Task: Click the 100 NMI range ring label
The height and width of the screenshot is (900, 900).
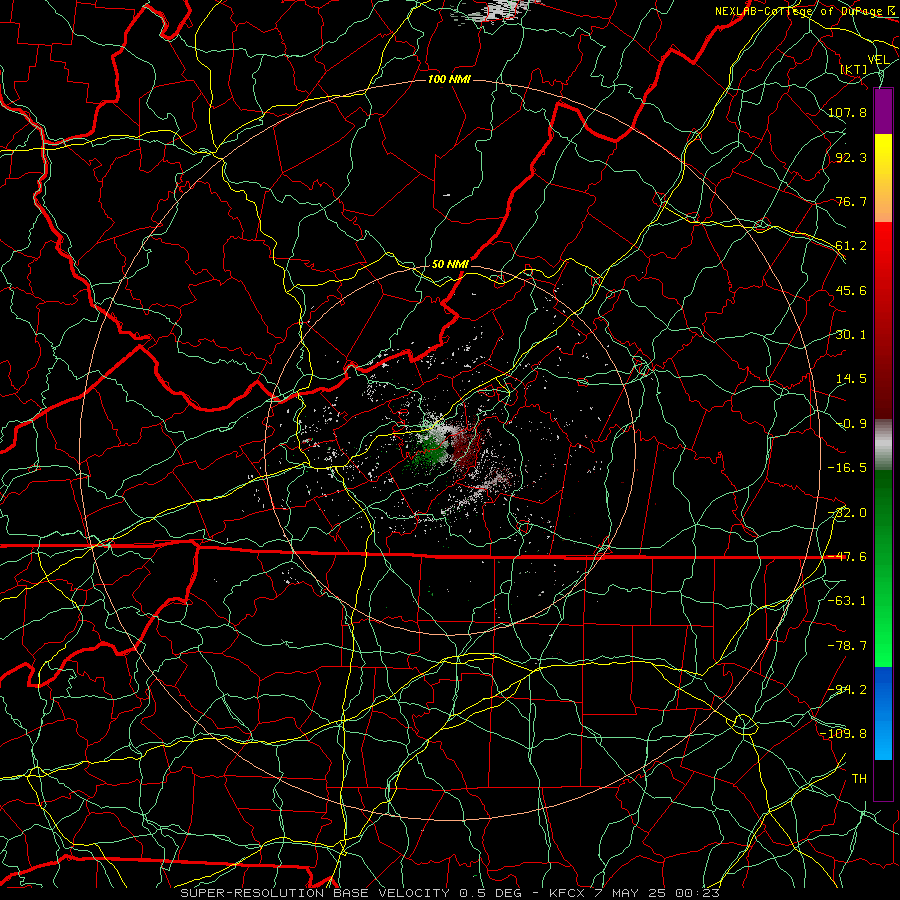Action: 449,79
